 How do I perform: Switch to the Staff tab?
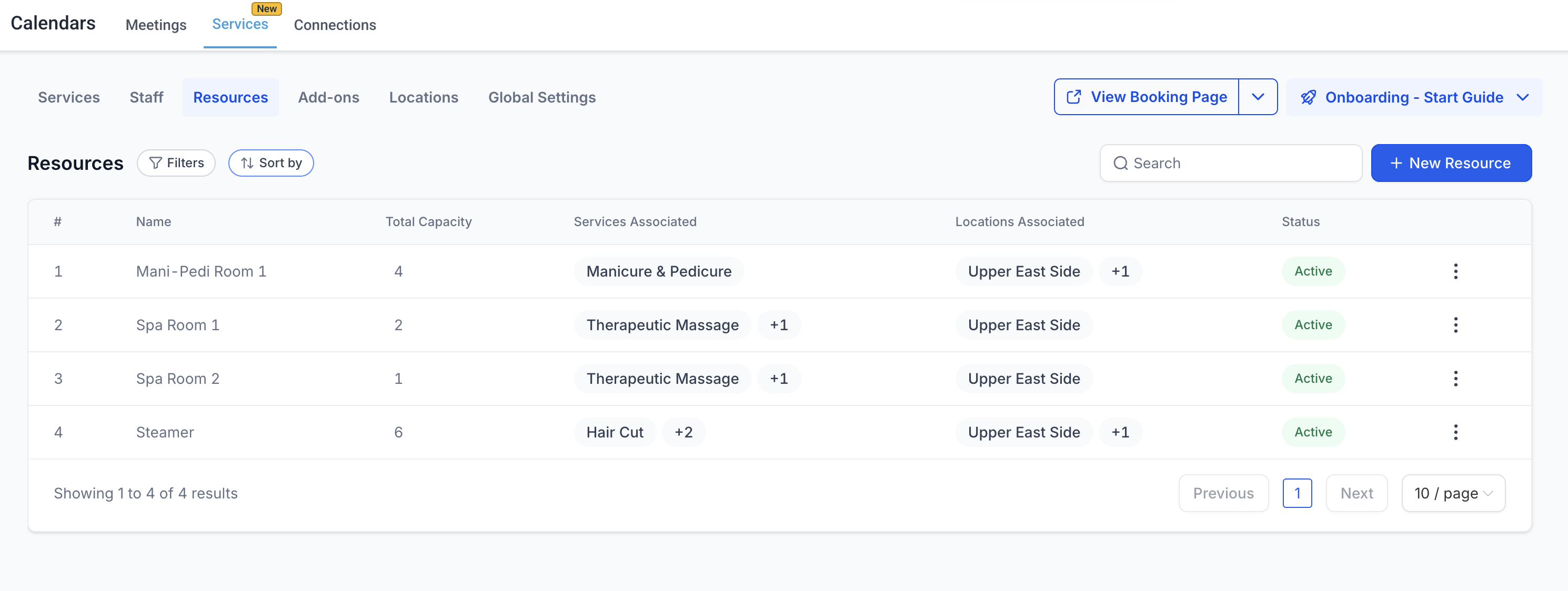coord(146,97)
